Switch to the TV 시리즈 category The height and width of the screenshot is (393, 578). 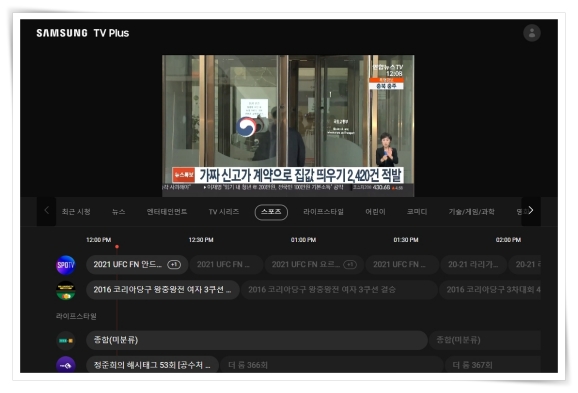click(x=224, y=212)
